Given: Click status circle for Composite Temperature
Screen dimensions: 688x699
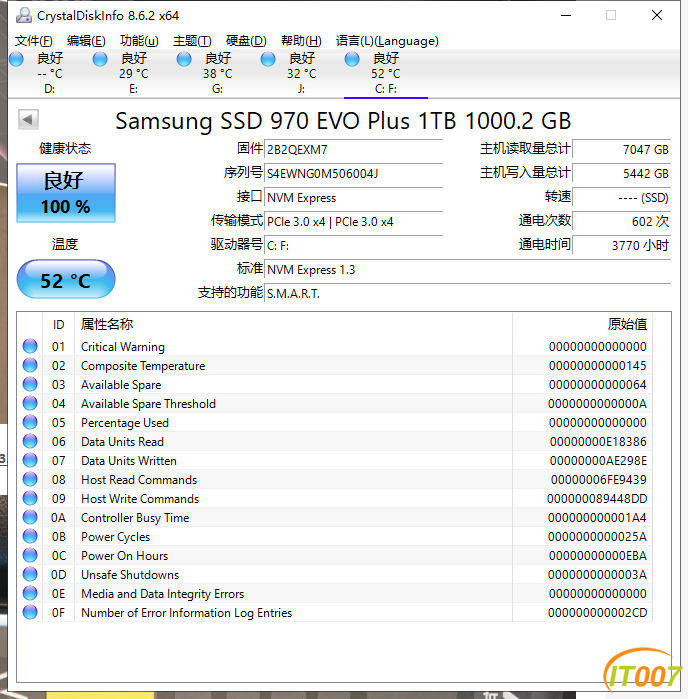Looking at the screenshot, I should pyautogui.click(x=30, y=366).
